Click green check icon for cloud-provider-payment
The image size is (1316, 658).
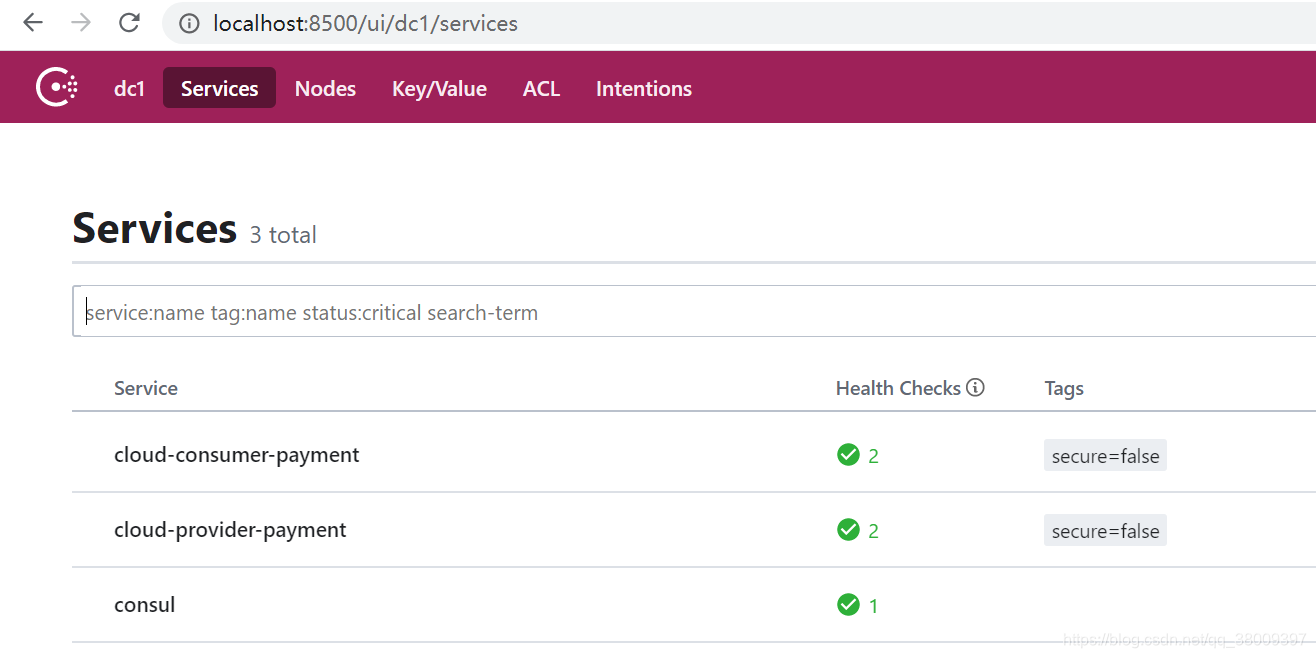click(x=848, y=530)
